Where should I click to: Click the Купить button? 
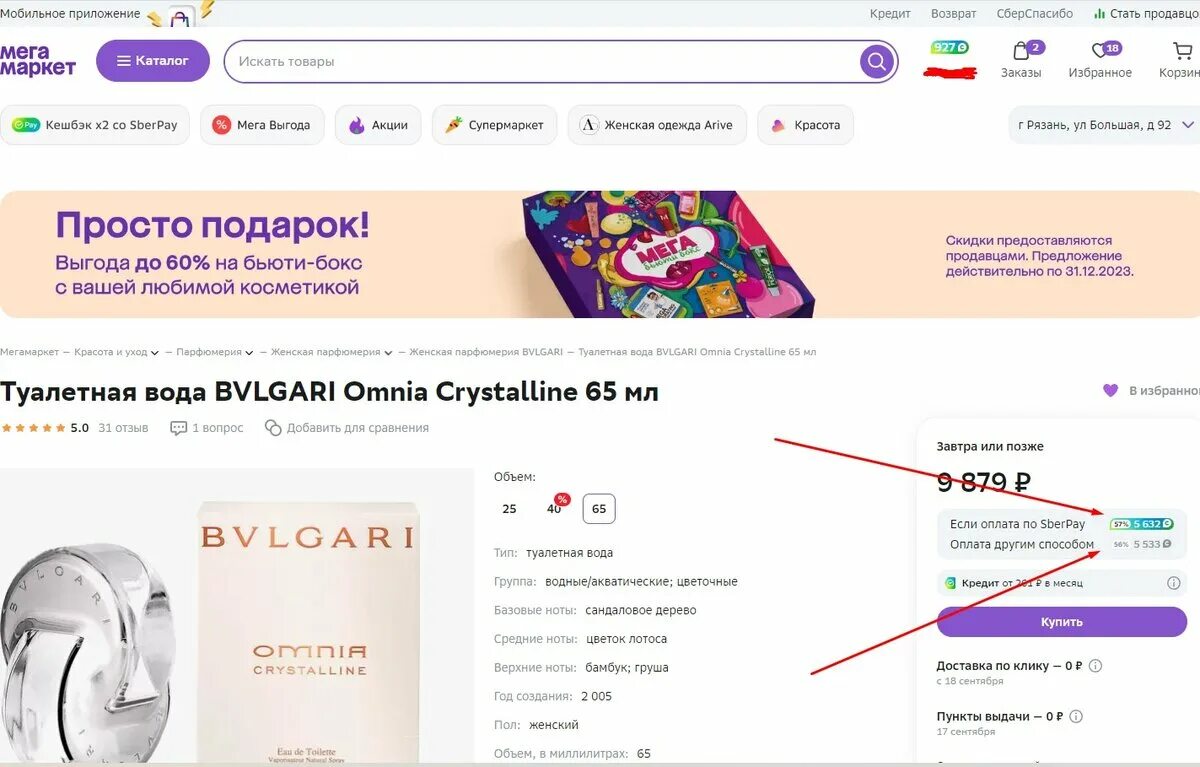[x=1061, y=621]
